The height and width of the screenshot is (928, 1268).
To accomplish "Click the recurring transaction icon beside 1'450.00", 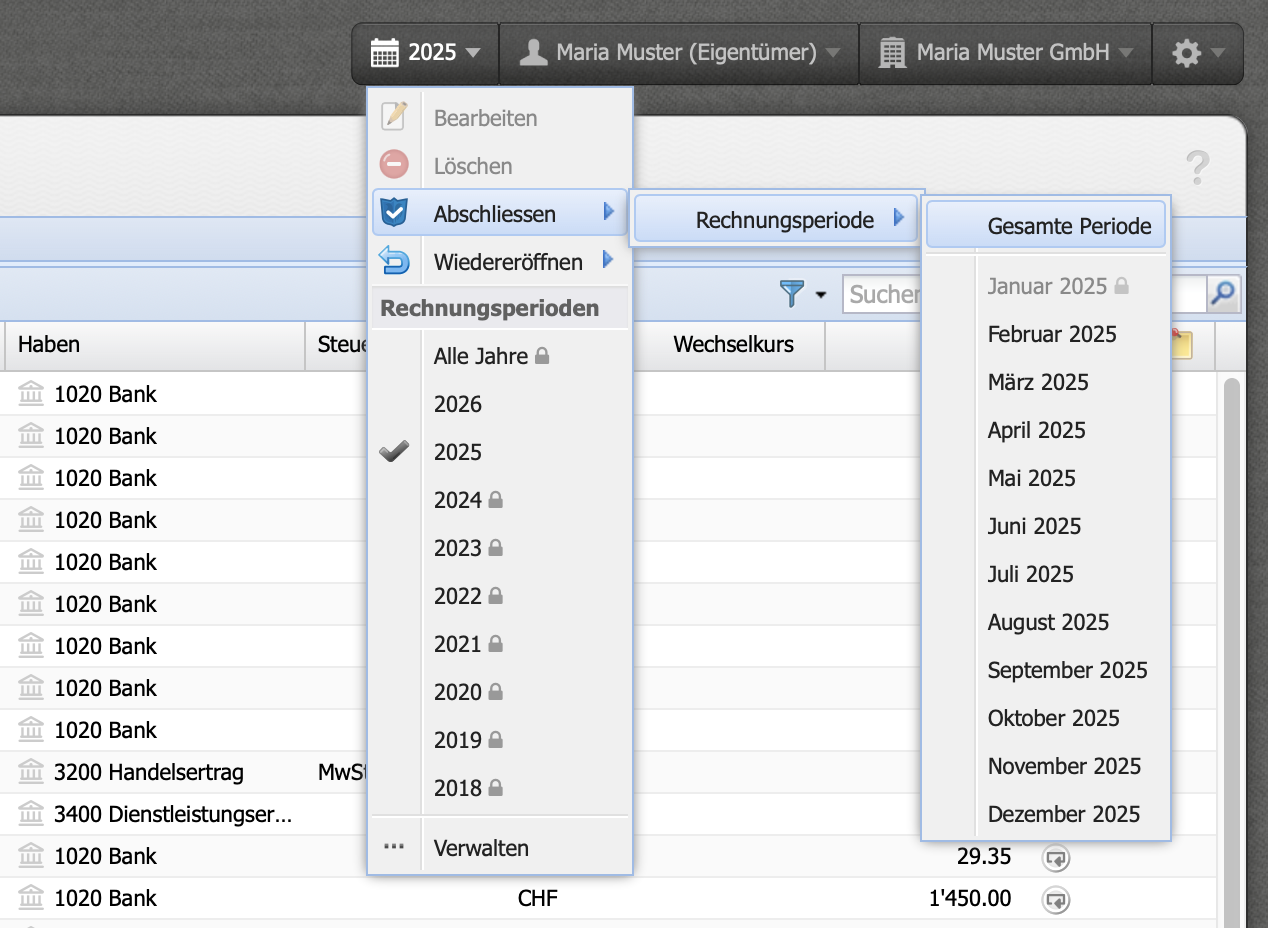I will [1056, 900].
